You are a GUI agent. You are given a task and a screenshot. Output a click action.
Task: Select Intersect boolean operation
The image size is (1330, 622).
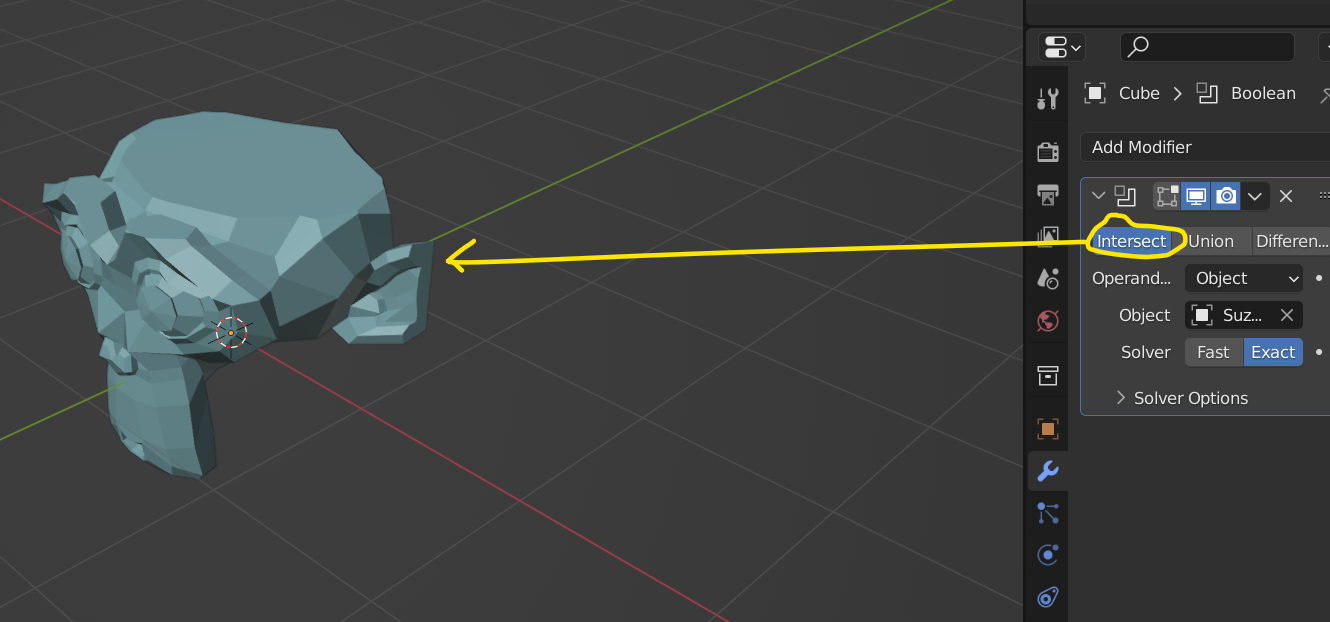coord(1131,241)
